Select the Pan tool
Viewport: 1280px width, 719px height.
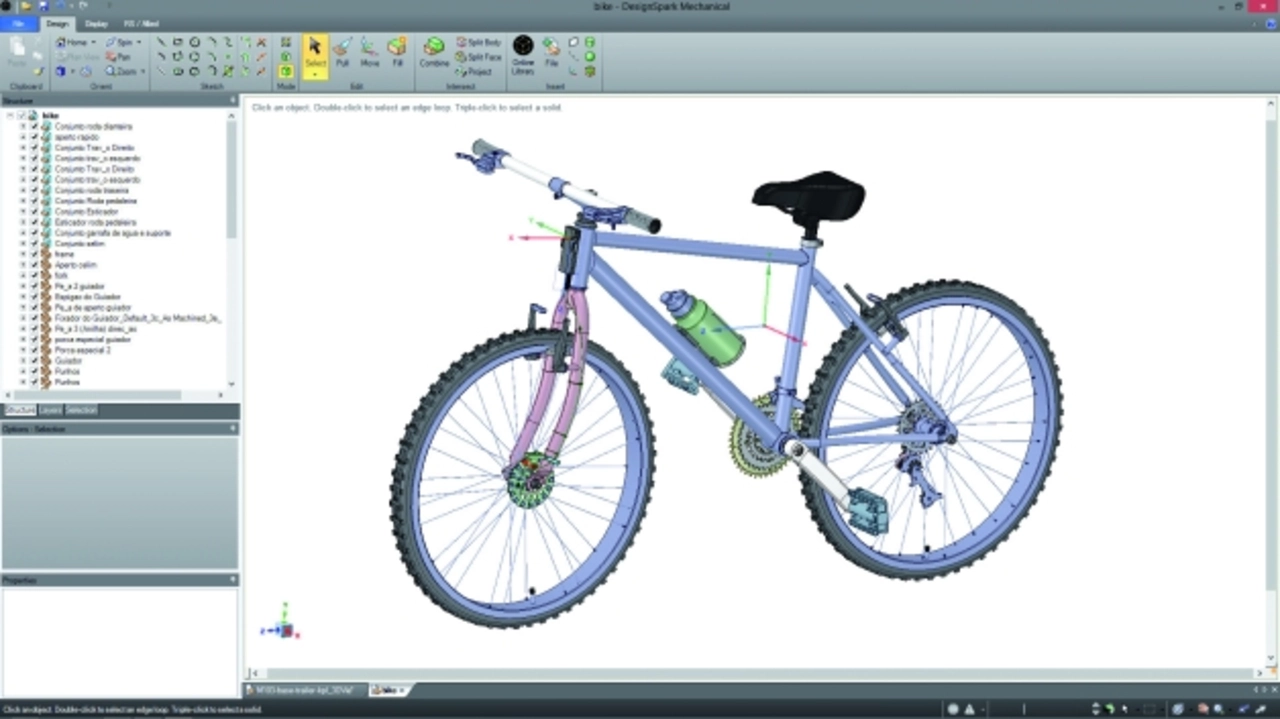point(119,57)
